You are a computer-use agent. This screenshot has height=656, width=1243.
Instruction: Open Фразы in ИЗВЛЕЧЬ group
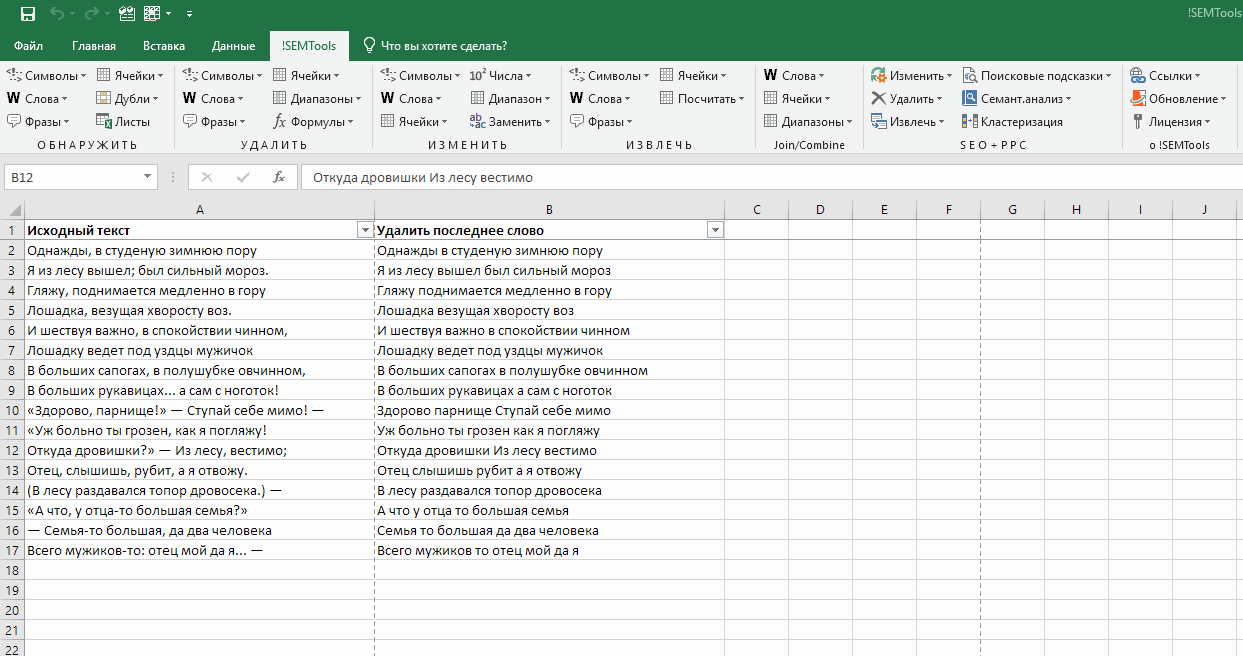tap(601, 121)
